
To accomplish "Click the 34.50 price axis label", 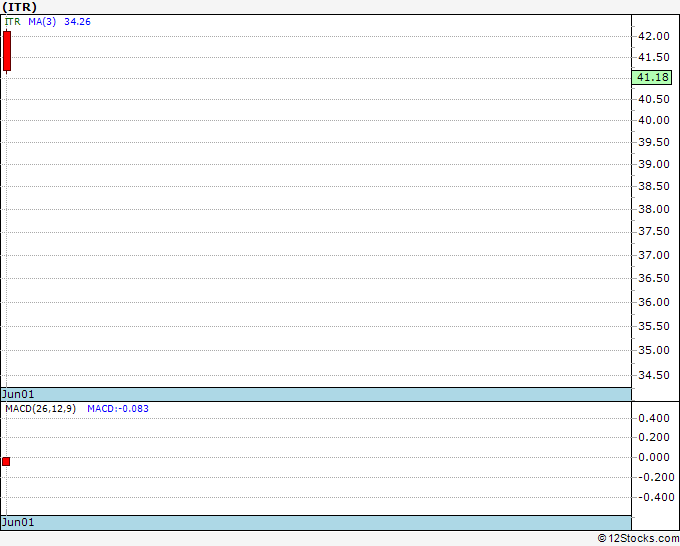I will pyautogui.click(x=654, y=376).
